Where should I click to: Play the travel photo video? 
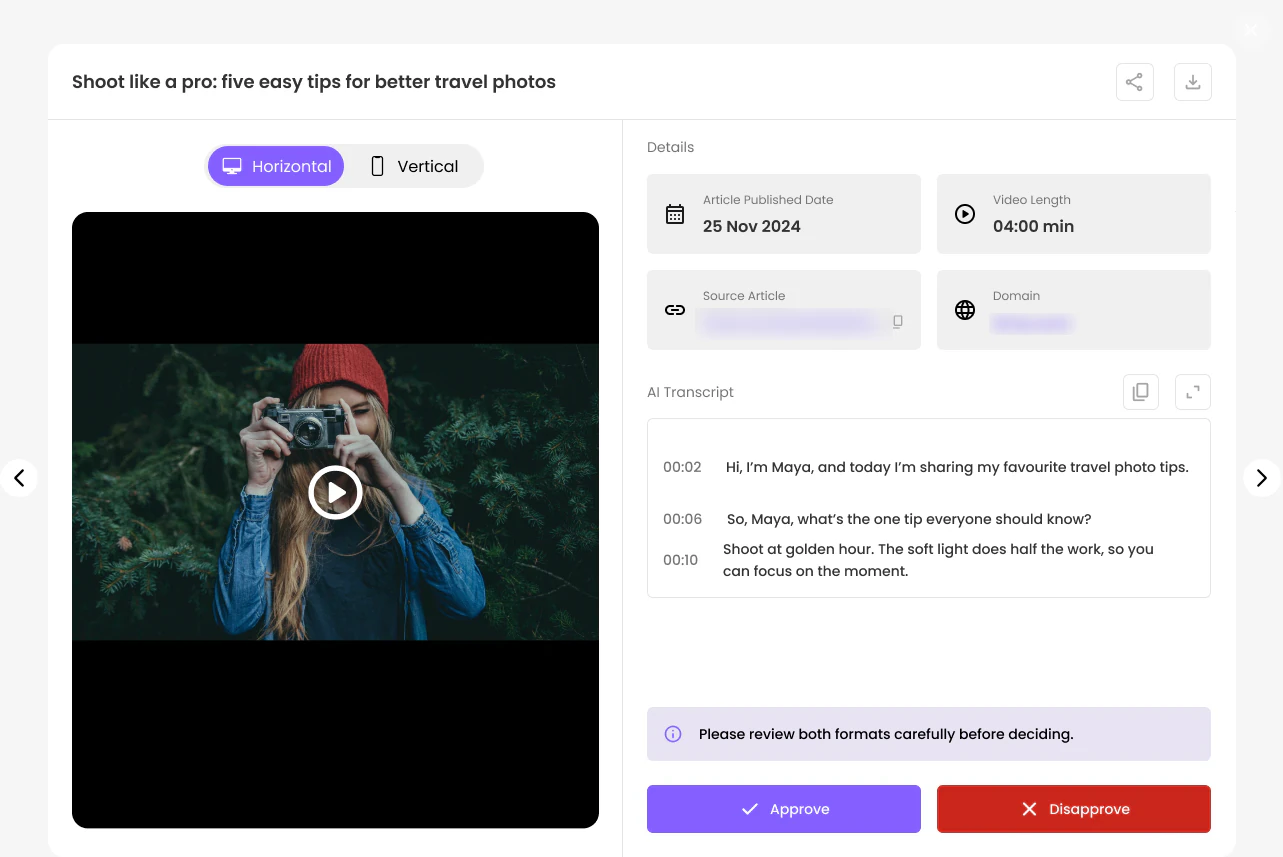[335, 492]
